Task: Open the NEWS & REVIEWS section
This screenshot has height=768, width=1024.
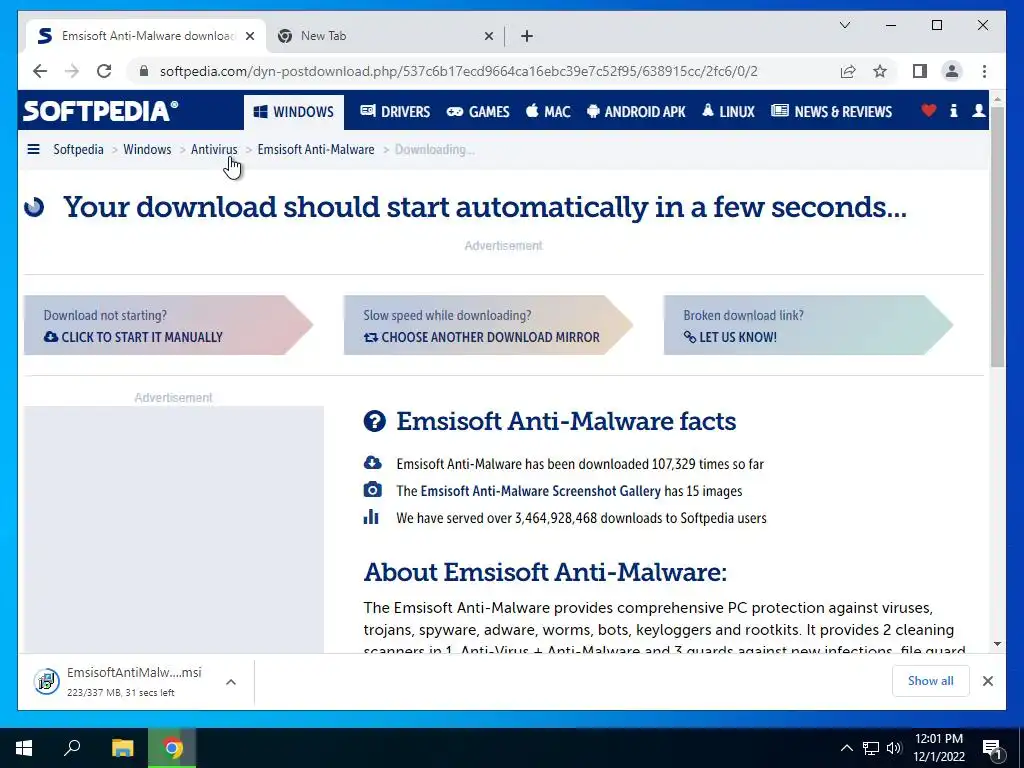Action: [831, 112]
